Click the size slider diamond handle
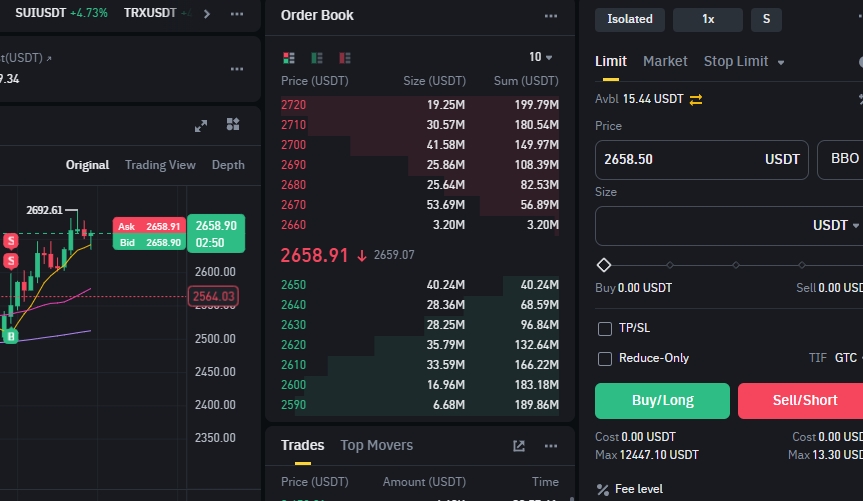Viewport: 863px width, 501px height. 604,265
